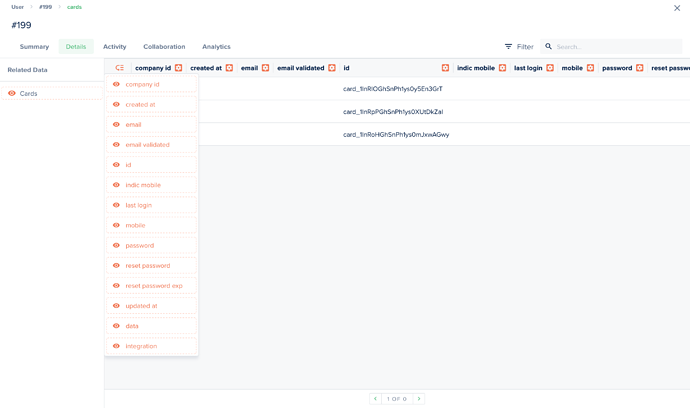Open the Collaboration tab

pos(164,47)
